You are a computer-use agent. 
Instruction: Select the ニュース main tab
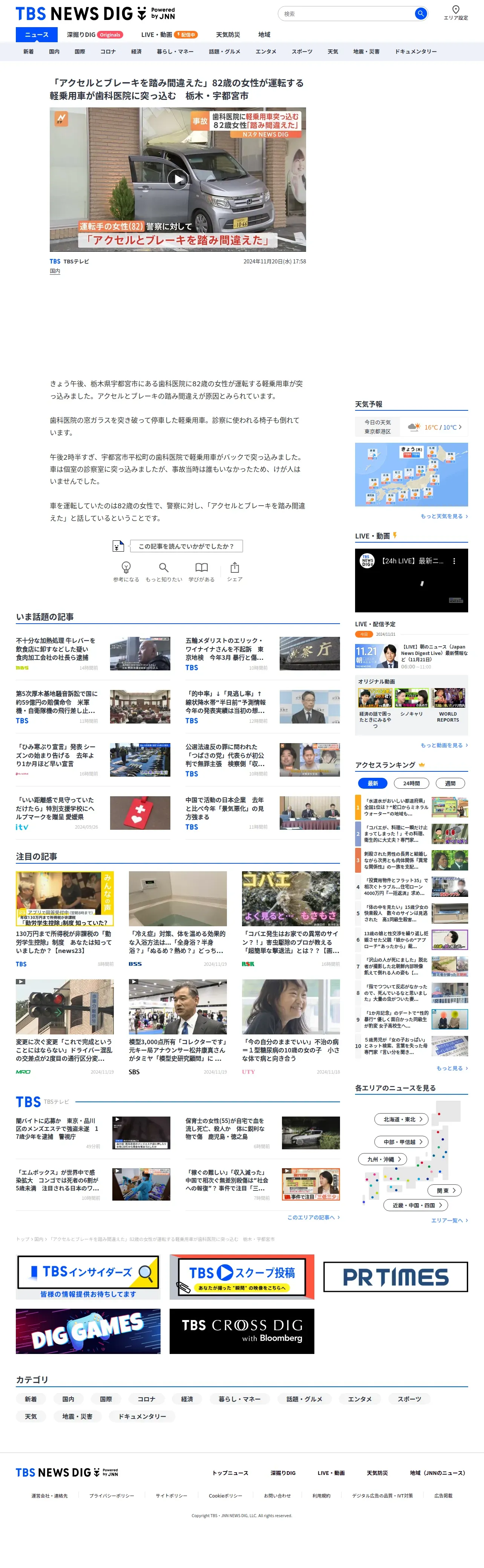point(37,35)
